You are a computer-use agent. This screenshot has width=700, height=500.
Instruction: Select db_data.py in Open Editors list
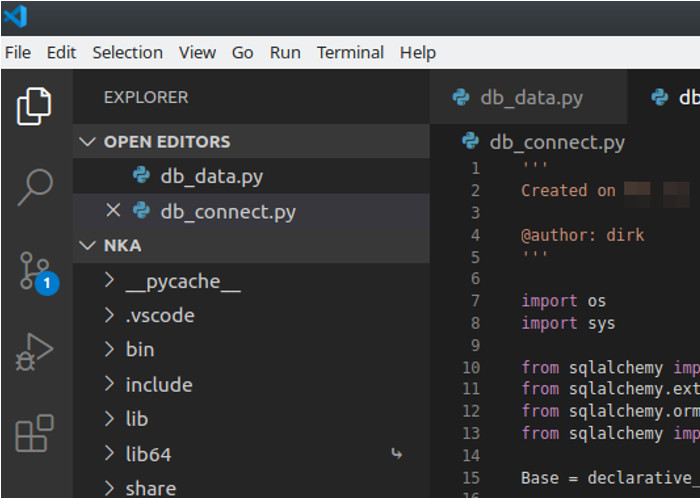tap(211, 176)
